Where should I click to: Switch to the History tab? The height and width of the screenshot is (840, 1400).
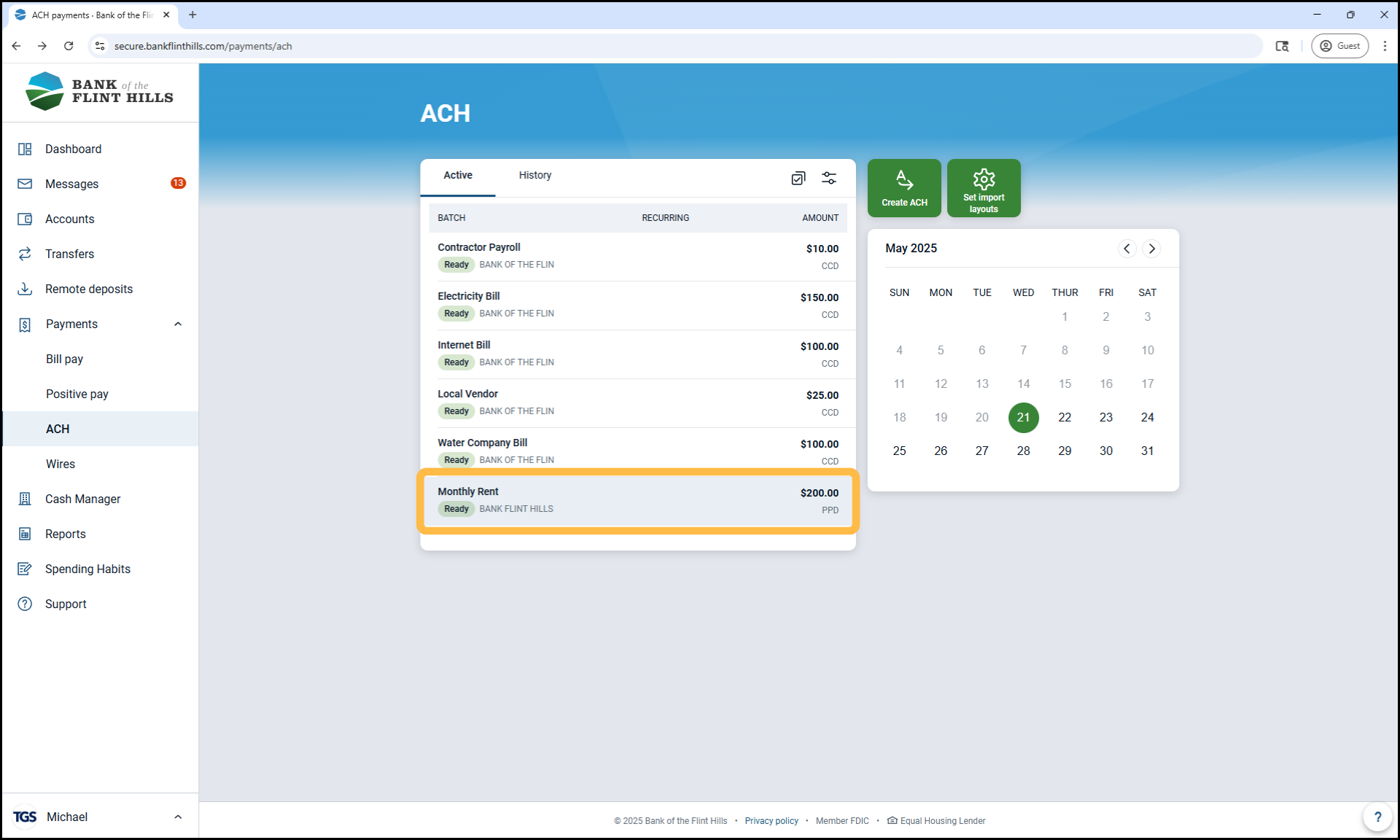(534, 175)
